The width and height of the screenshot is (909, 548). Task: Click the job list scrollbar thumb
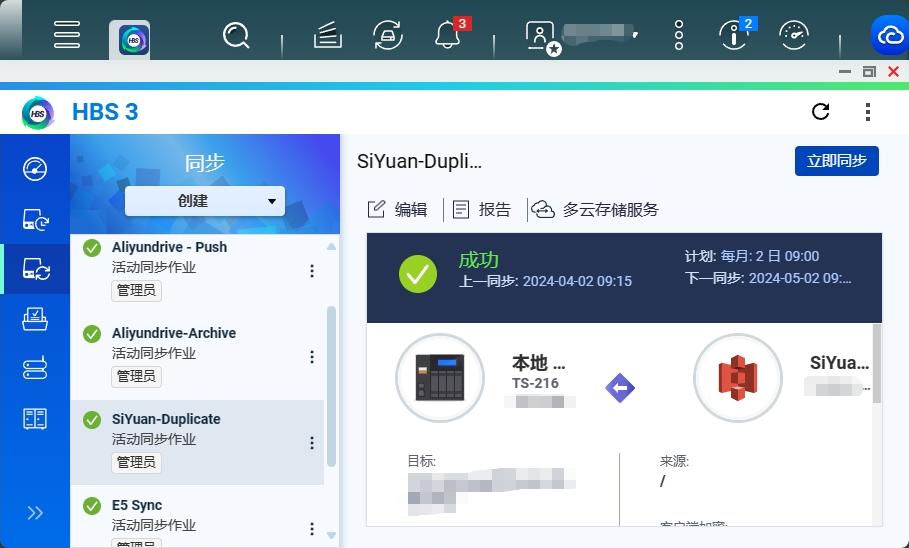tap(331, 386)
